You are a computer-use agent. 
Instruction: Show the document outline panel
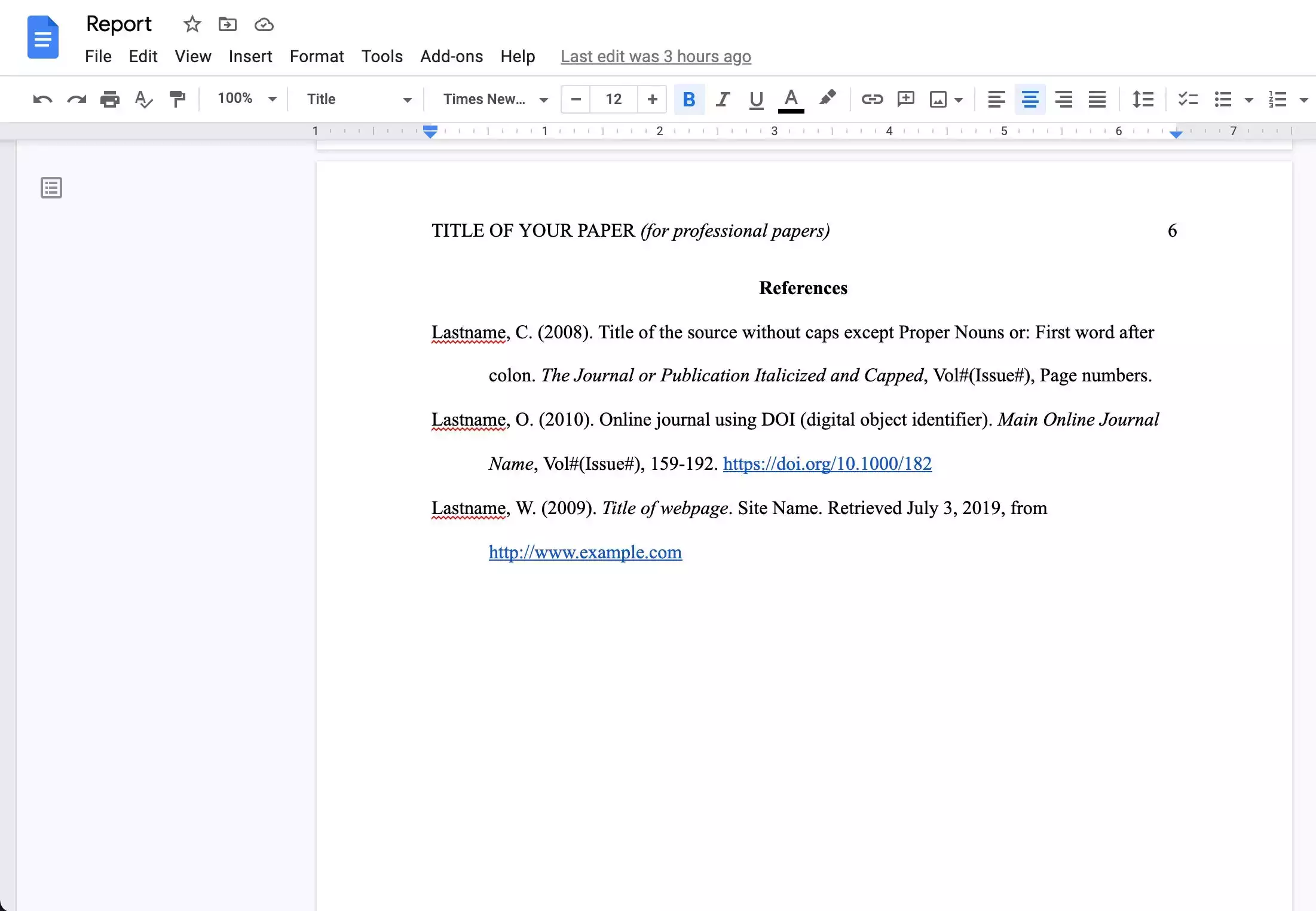(x=51, y=188)
